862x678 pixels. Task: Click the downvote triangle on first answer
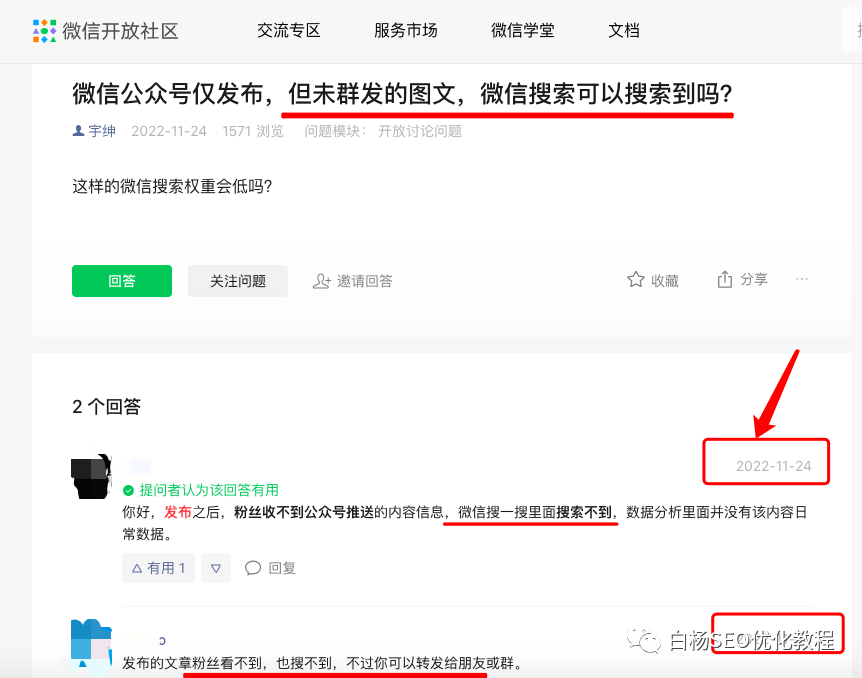(216, 568)
